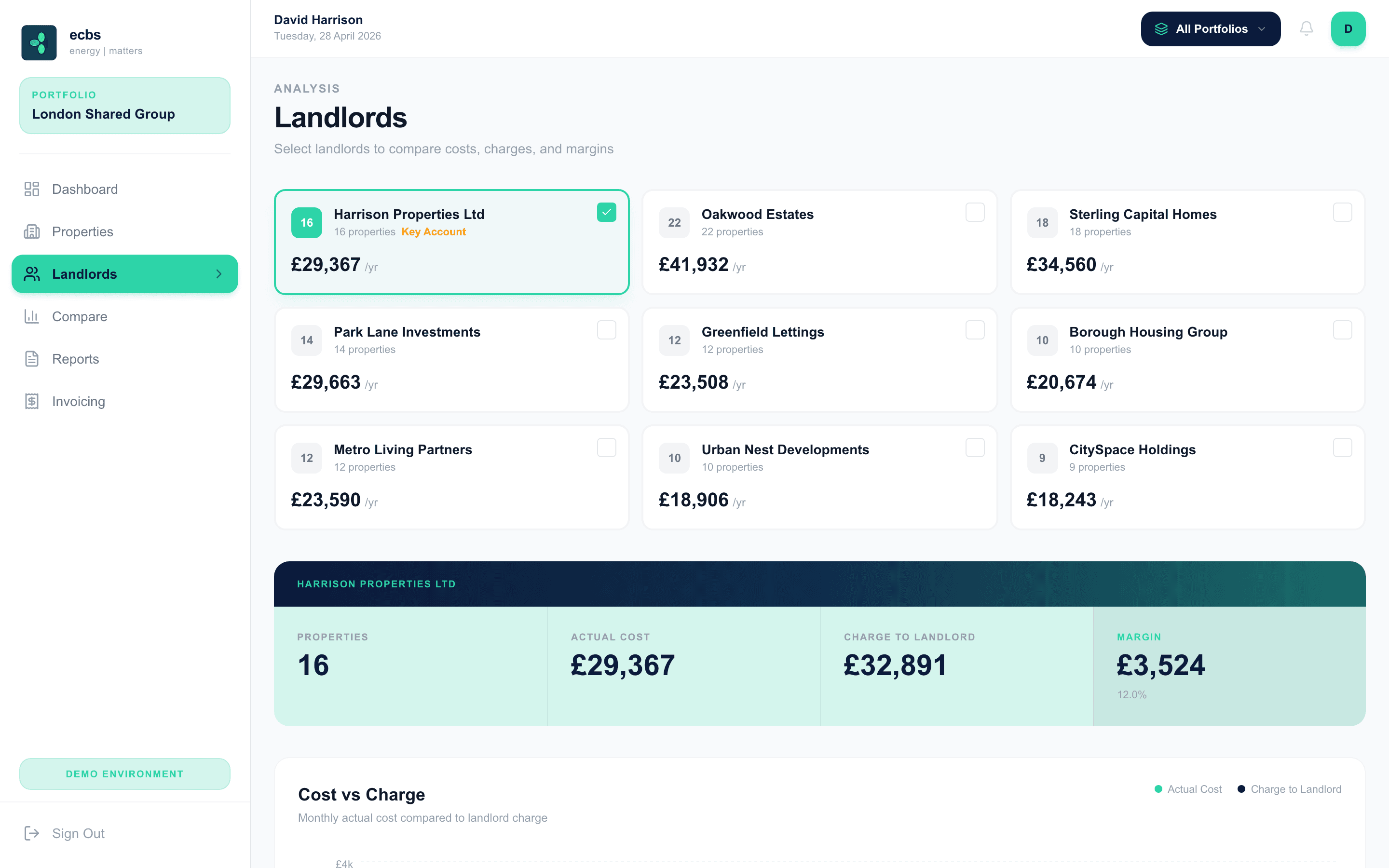Go to Dashboard in sidebar
Screen dimensions: 1389x868
pos(124,189)
